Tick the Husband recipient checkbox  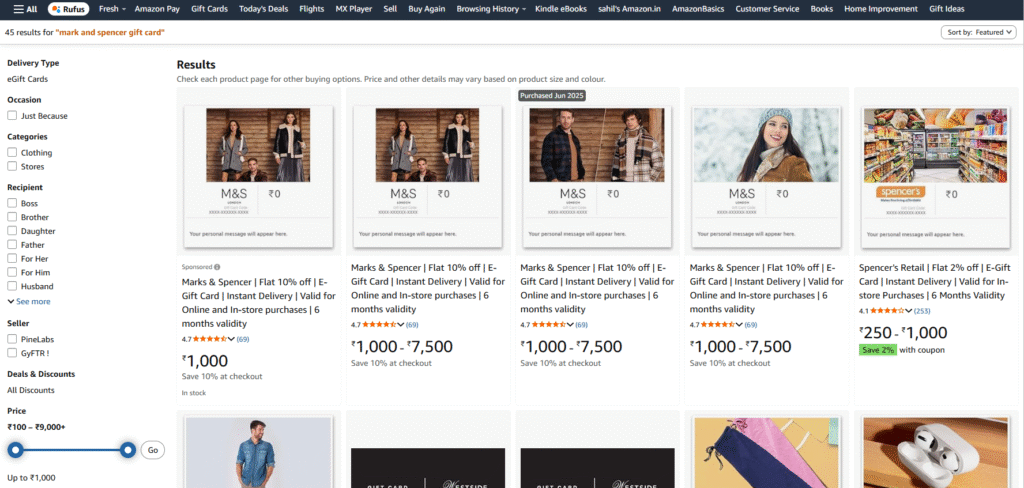pyautogui.click(x=12, y=286)
